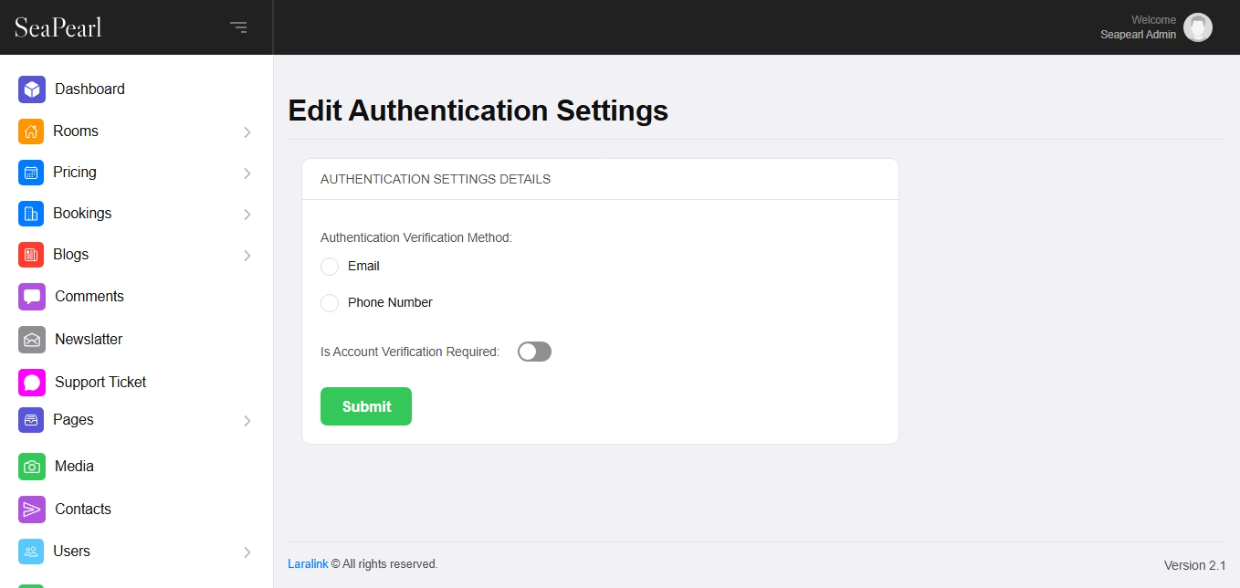Collapse sidebar using the hamburger menu icon

pos(238,27)
